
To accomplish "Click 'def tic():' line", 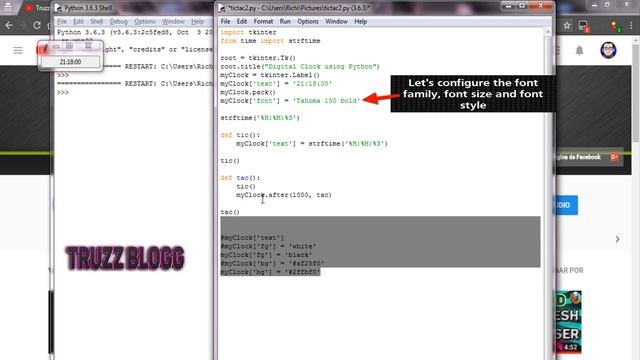I will point(240,135).
